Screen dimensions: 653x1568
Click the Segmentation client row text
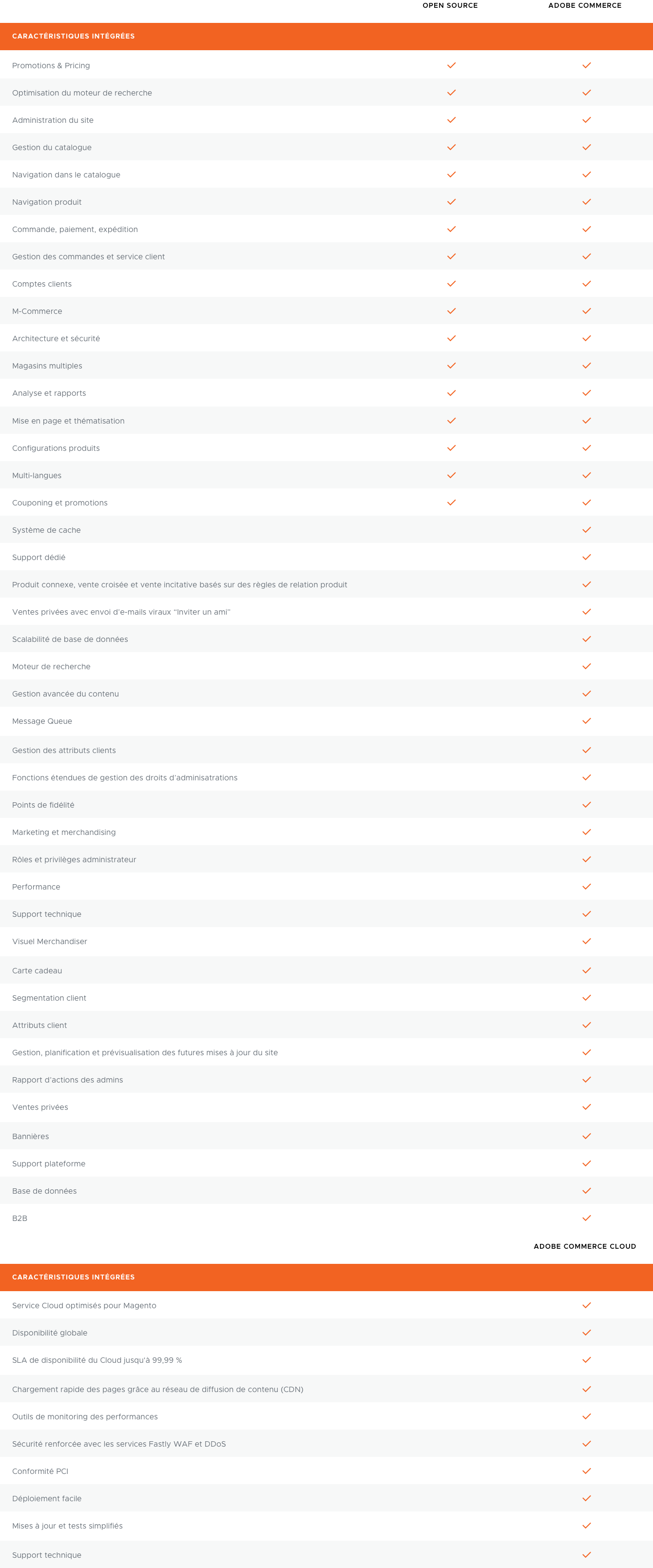tap(49, 998)
